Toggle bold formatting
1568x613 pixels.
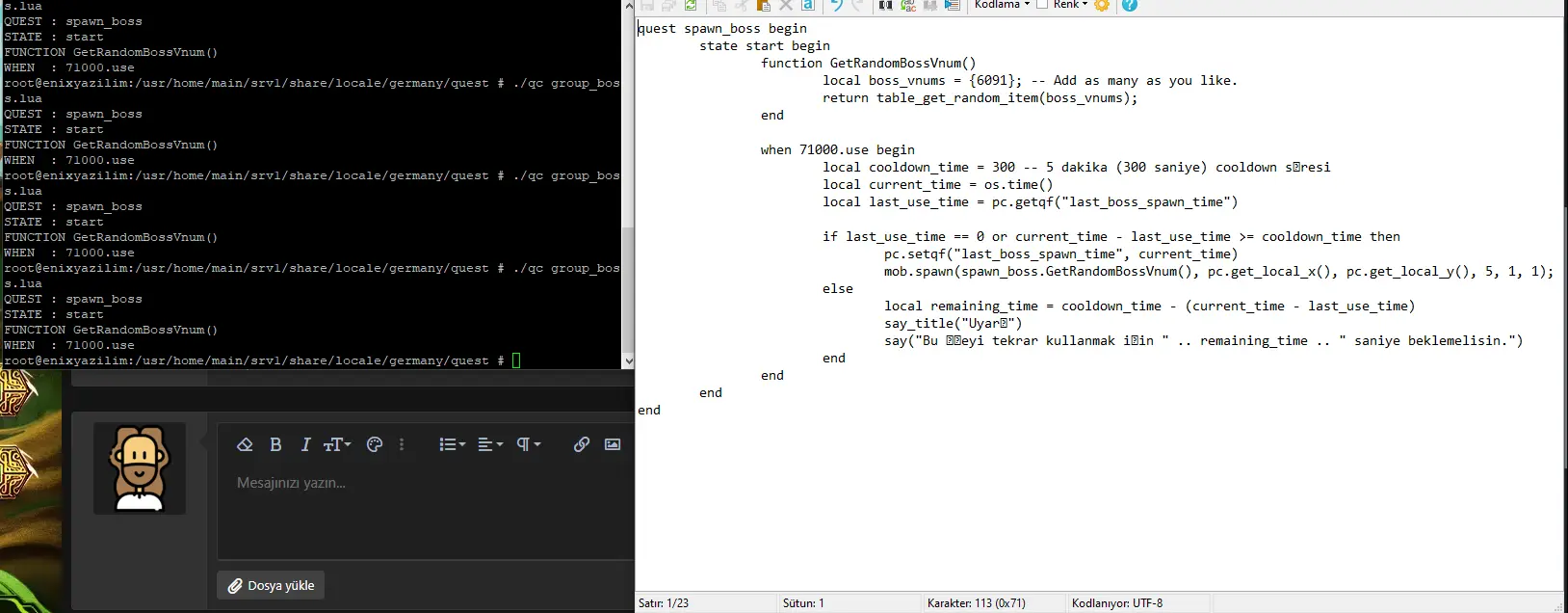coord(275,444)
